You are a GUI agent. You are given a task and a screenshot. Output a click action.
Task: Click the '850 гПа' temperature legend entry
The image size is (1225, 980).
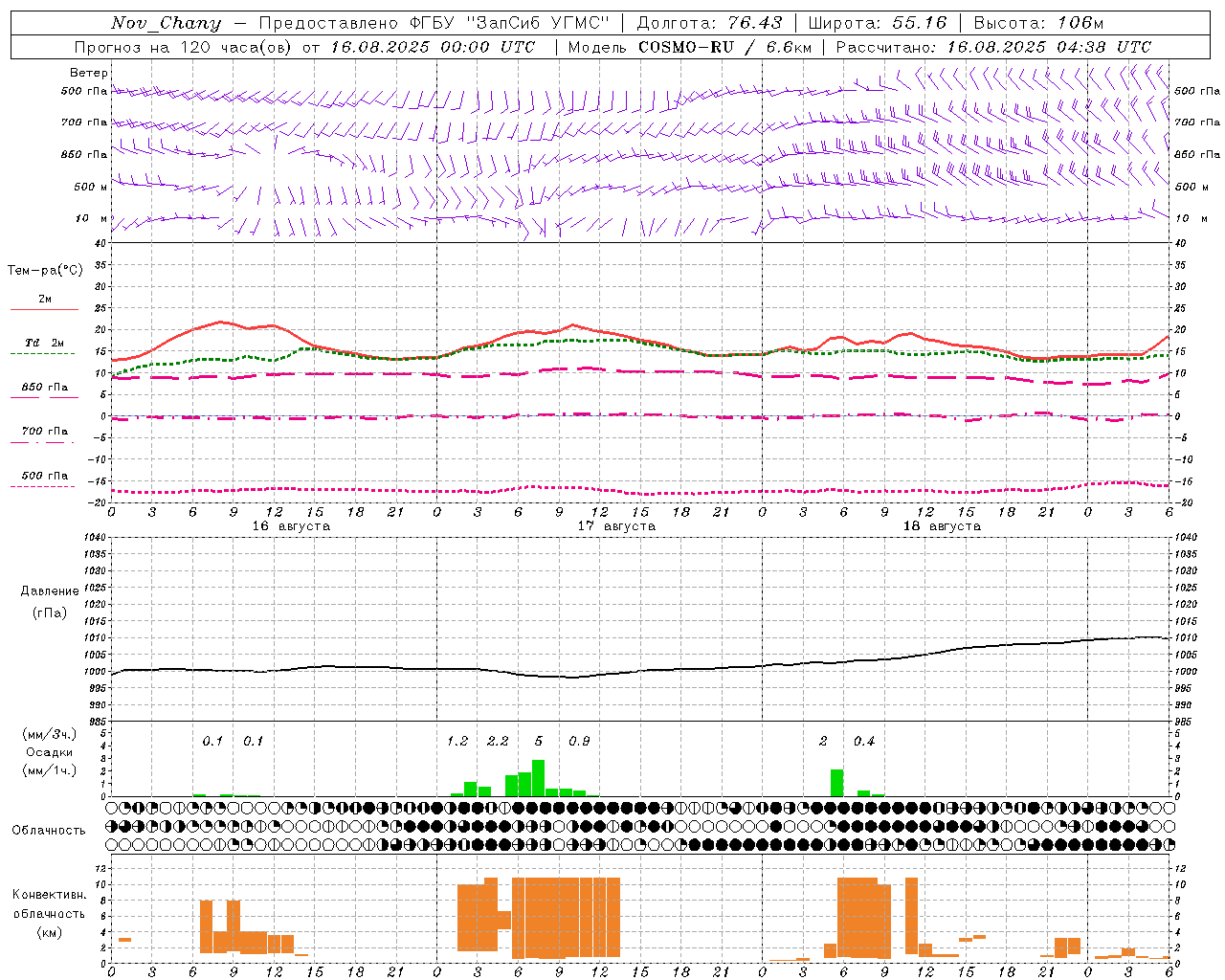pyautogui.click(x=44, y=388)
